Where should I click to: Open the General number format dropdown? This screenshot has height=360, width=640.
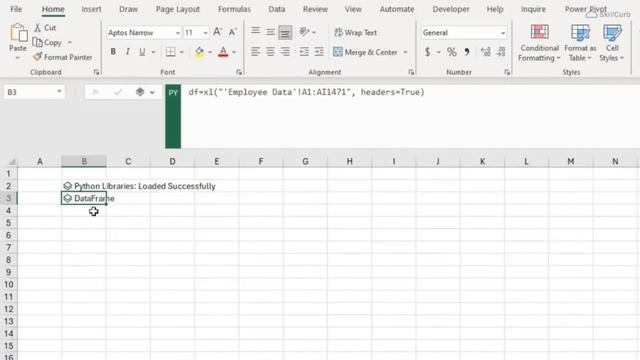(x=503, y=33)
